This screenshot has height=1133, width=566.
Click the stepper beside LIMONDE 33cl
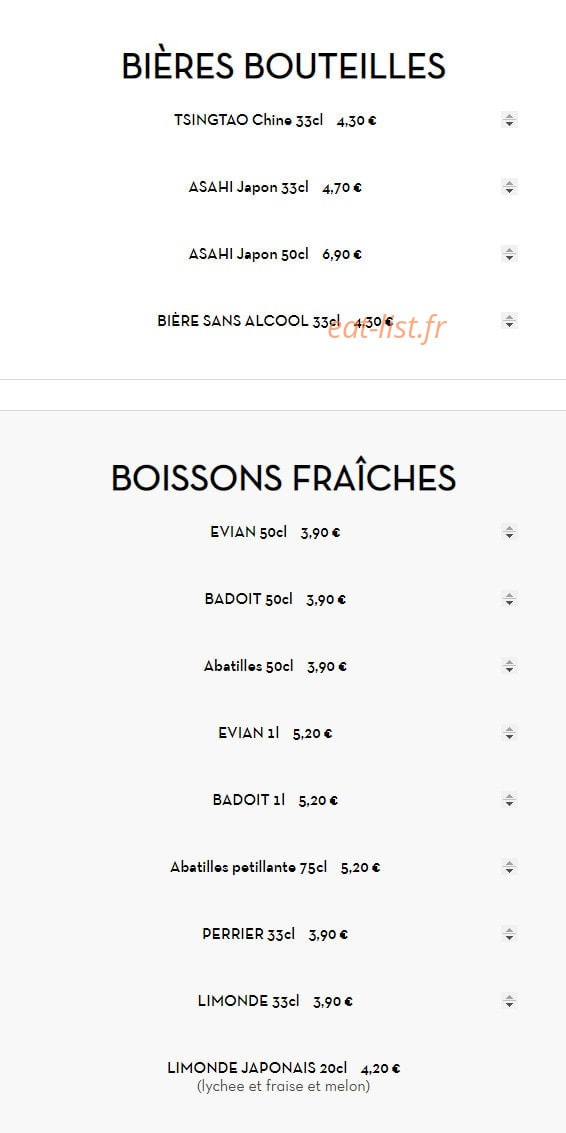[510, 1001]
